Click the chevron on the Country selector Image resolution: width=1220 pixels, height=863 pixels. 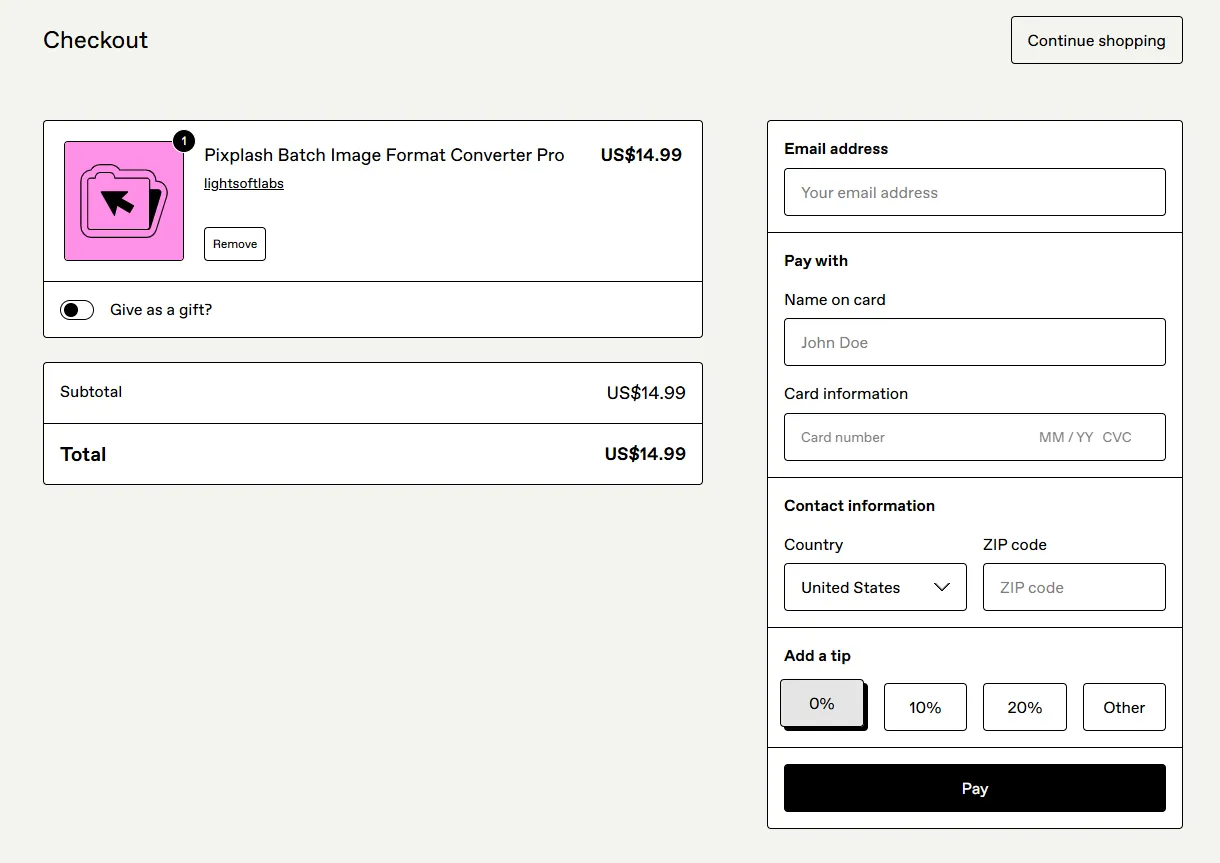941,587
